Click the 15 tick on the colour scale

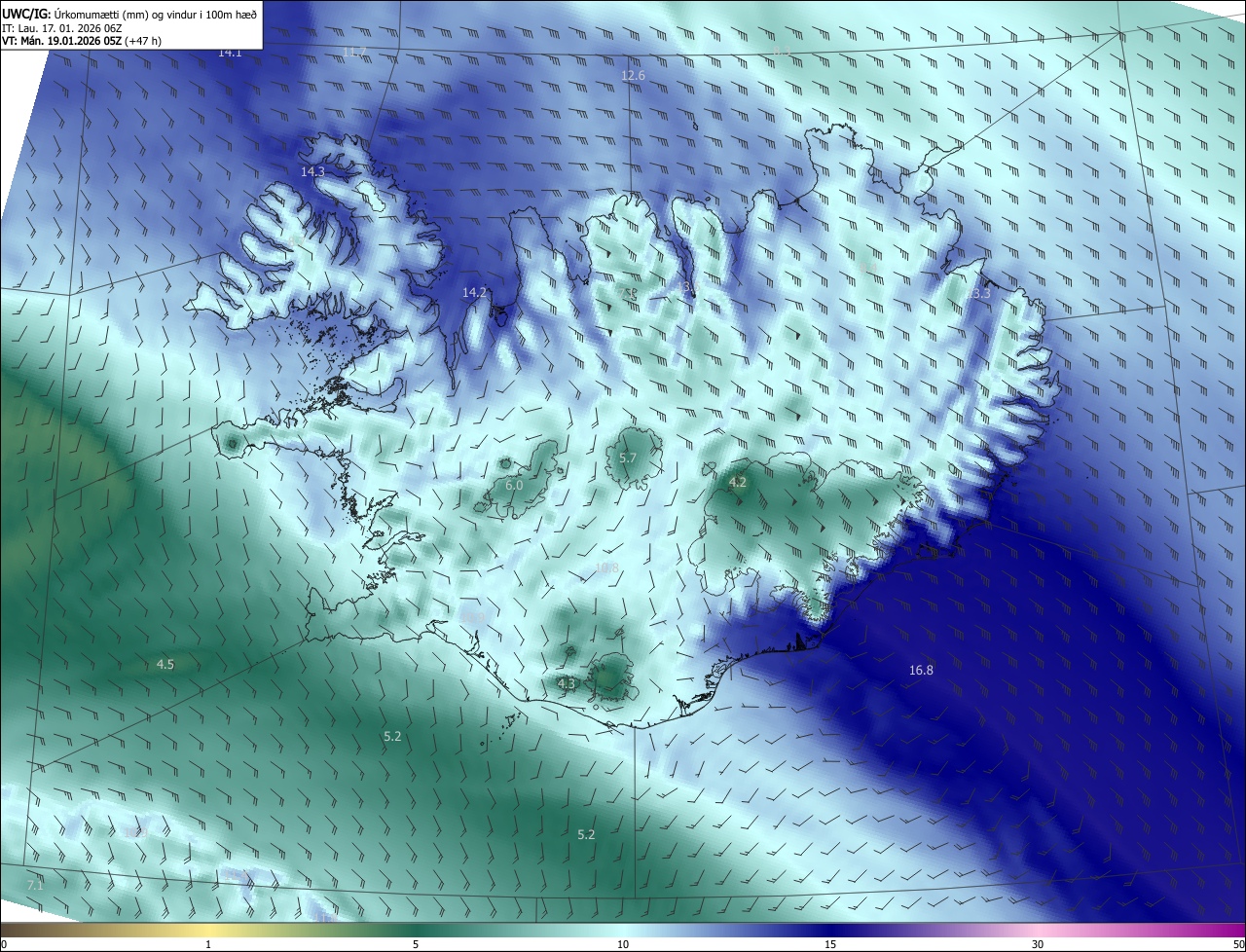point(830,945)
